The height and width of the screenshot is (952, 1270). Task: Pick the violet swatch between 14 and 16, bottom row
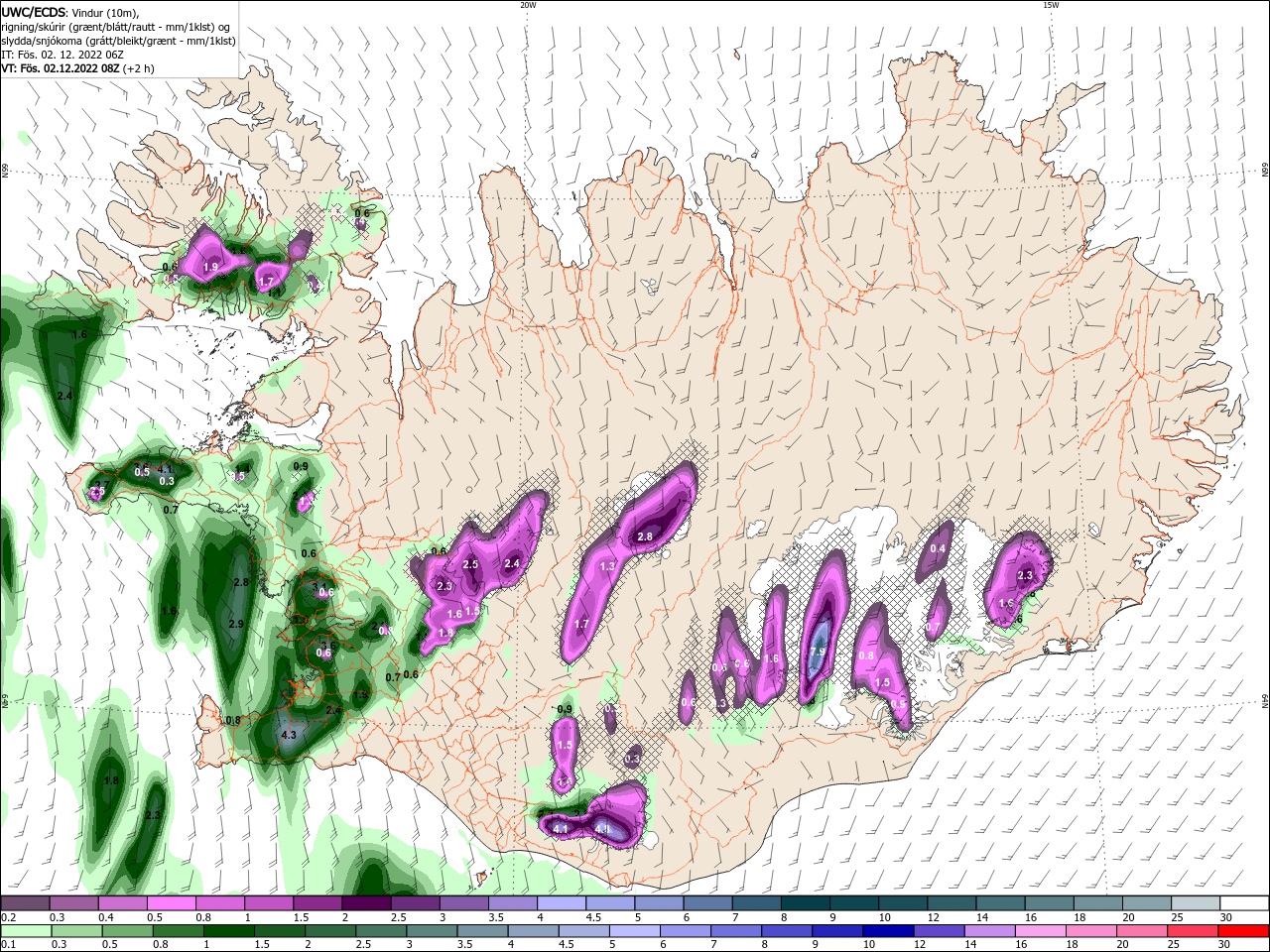[x=990, y=931]
